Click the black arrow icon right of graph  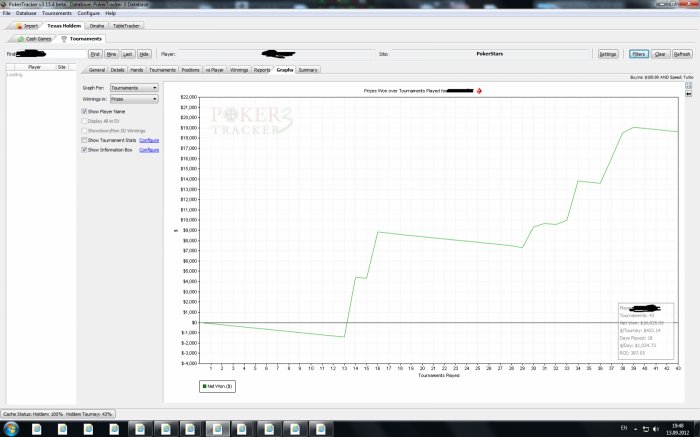[688, 94]
